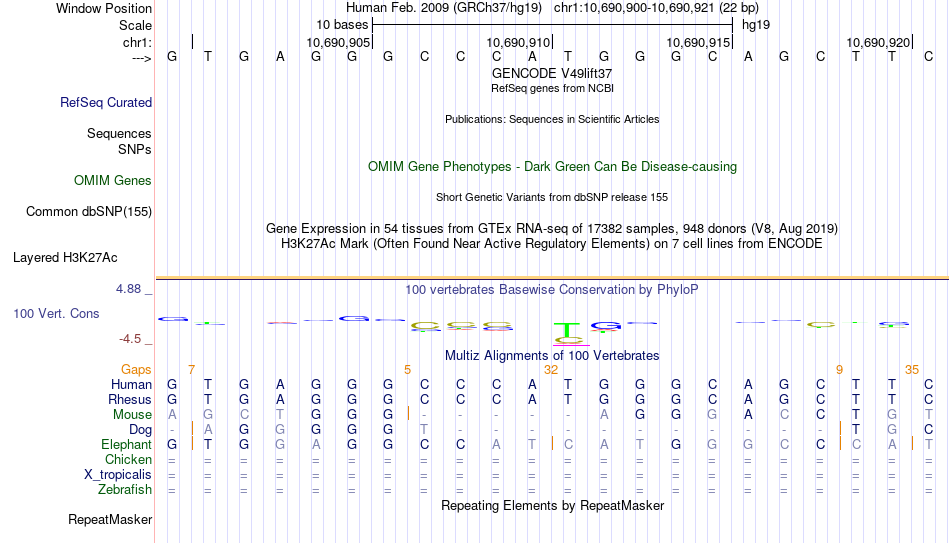Image resolution: width=950 pixels, height=543 pixels.
Task: Click the Rhesus species label
Action: click(130, 400)
